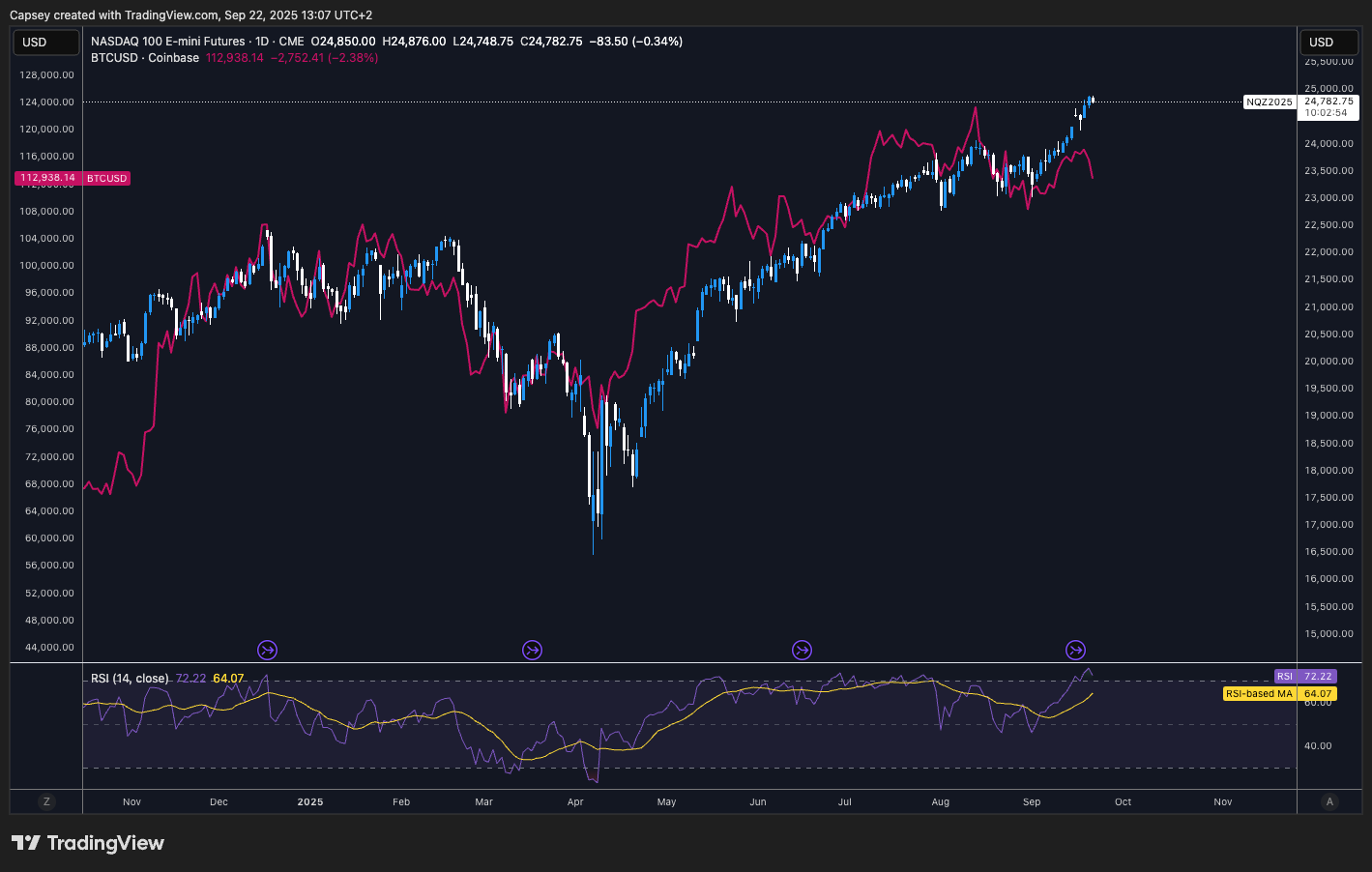Click the TradingView logo
The image size is (1372, 872).
88,843
